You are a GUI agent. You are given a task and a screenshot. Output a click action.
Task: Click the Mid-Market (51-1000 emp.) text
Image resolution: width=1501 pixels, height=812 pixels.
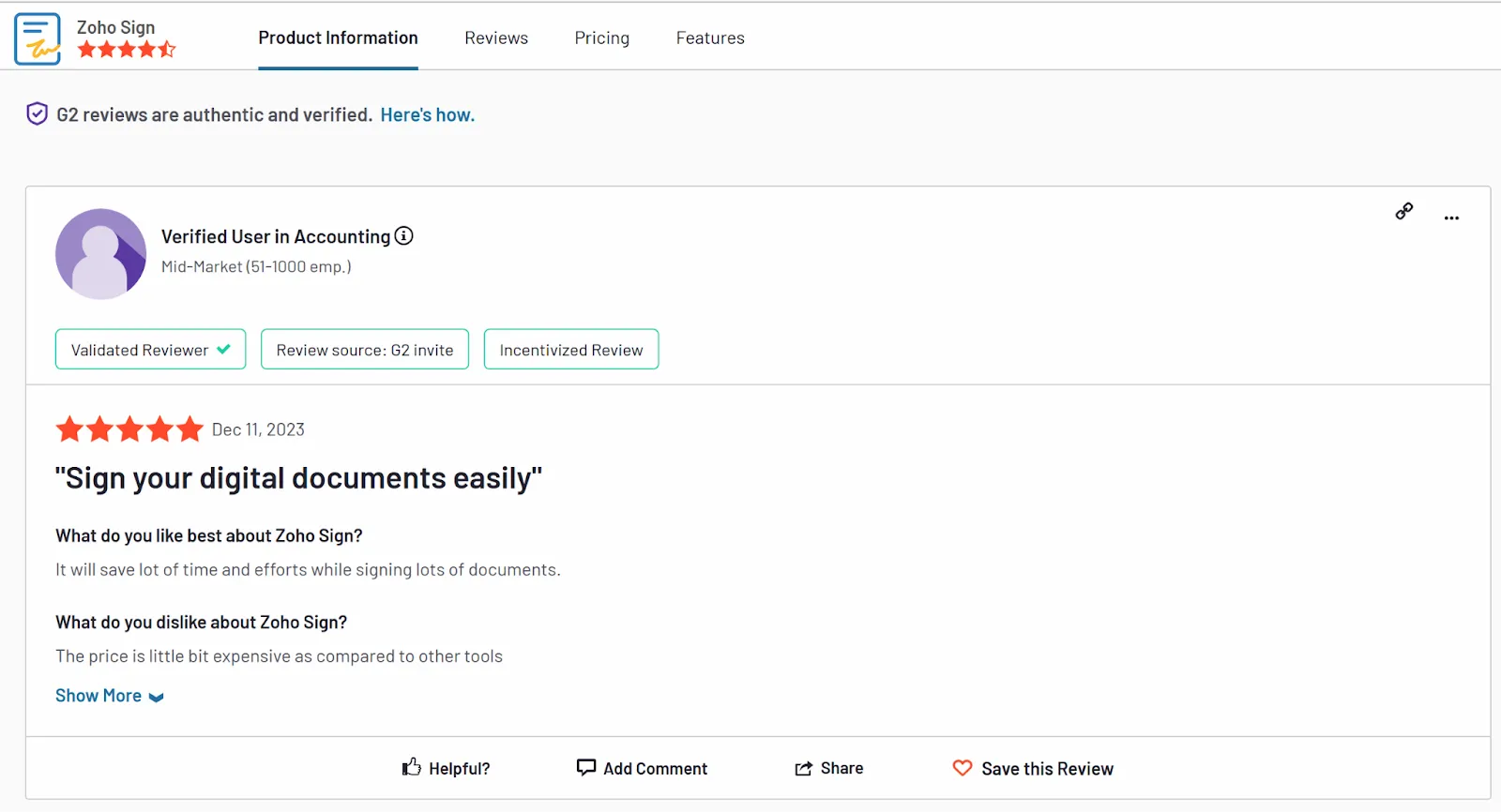tap(256, 266)
